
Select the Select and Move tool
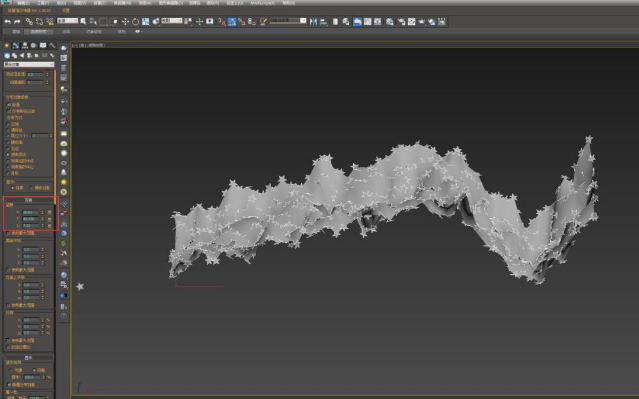click(x=125, y=22)
